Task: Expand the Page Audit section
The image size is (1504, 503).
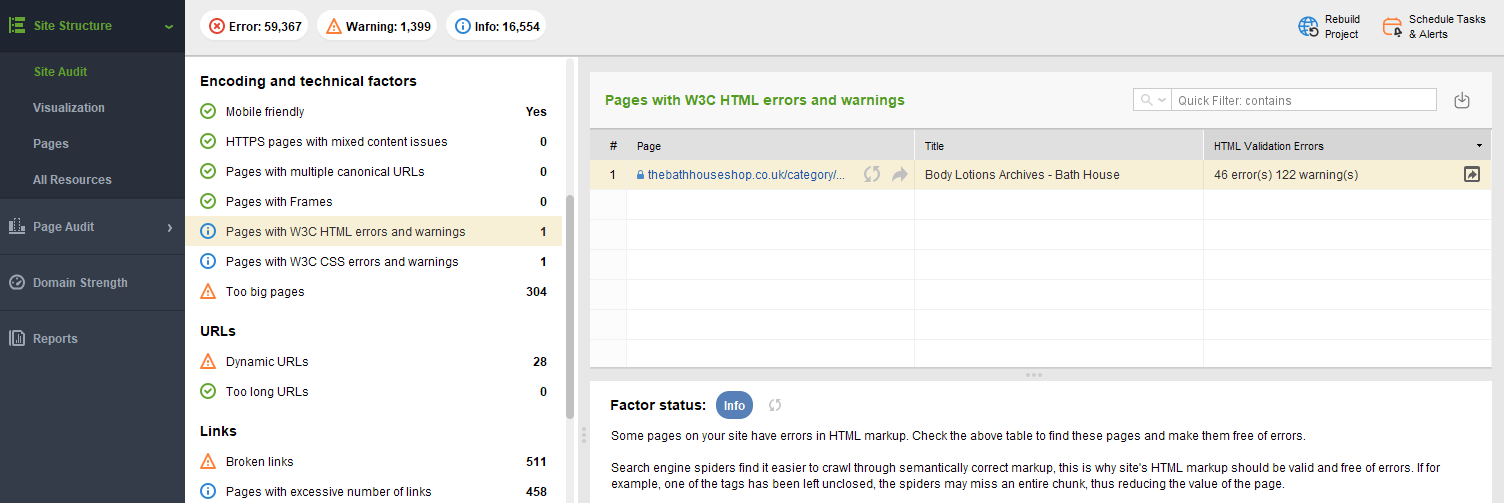Action: tap(92, 227)
